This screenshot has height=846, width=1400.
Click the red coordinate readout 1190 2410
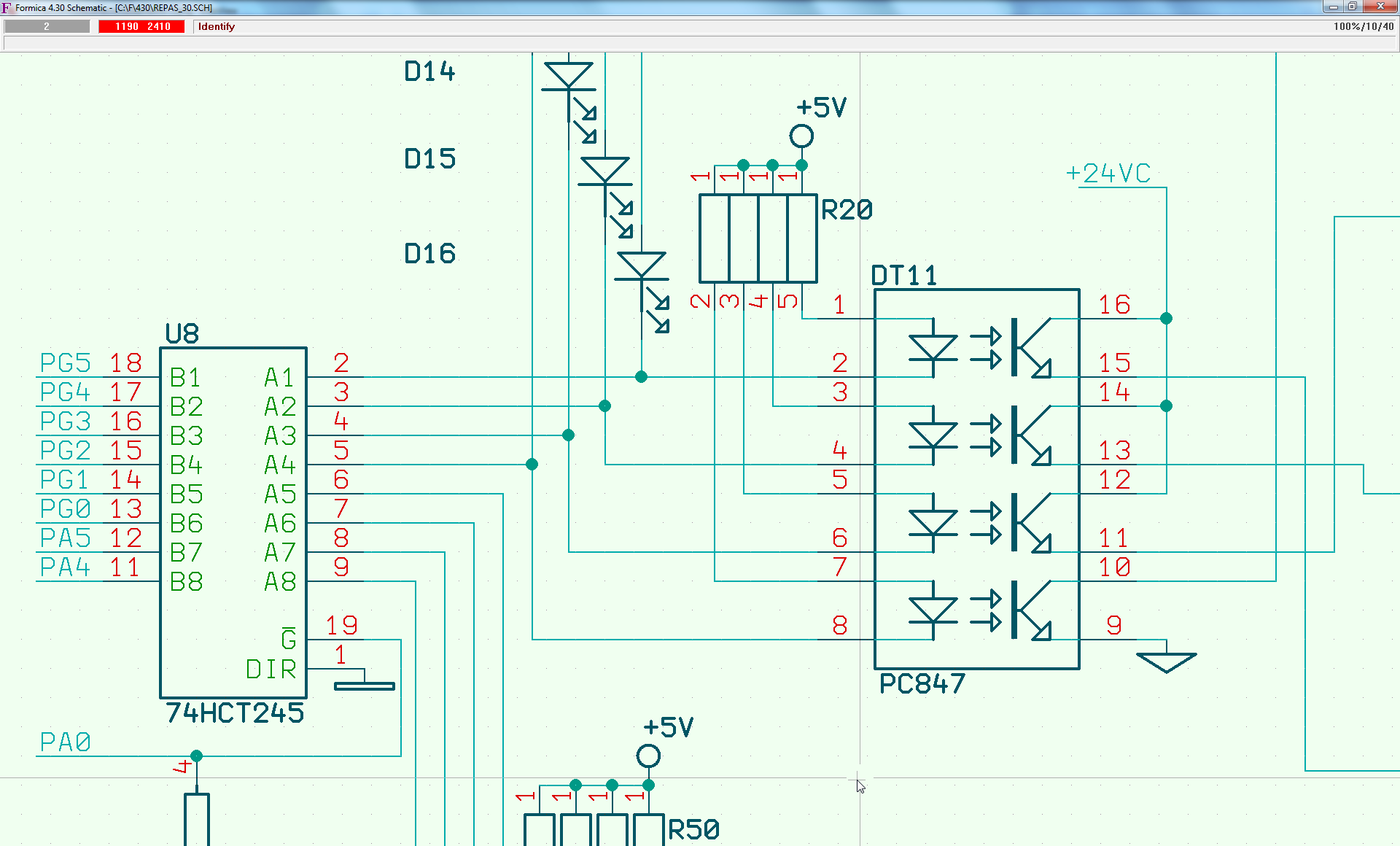pyautogui.click(x=142, y=26)
